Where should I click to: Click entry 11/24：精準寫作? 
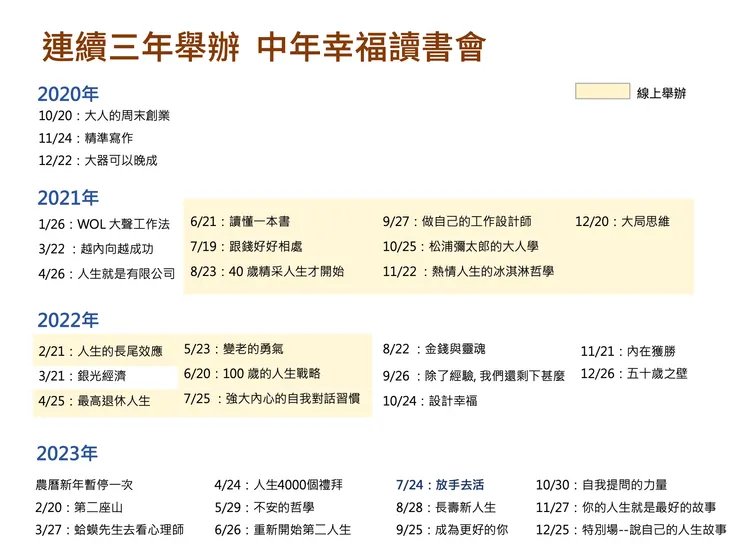[85, 138]
